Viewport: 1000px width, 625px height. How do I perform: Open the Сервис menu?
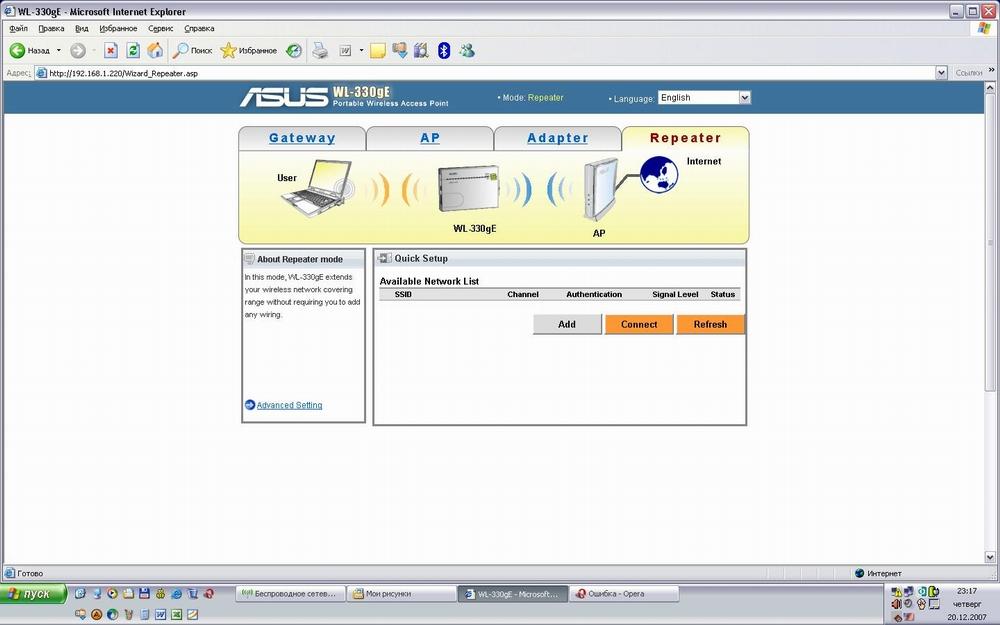pyautogui.click(x=160, y=29)
